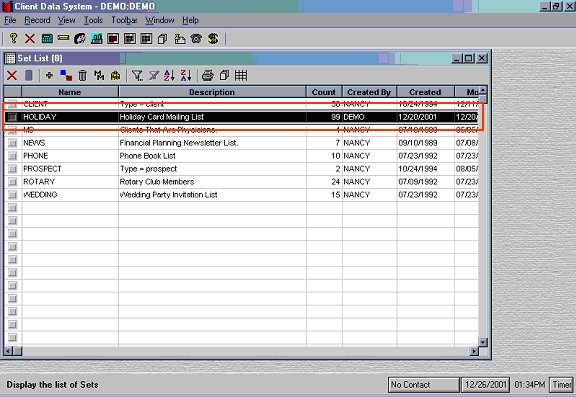Toggle the row selector box for HOLIDAY
Screen dimensions: 576x397
(x=12, y=117)
